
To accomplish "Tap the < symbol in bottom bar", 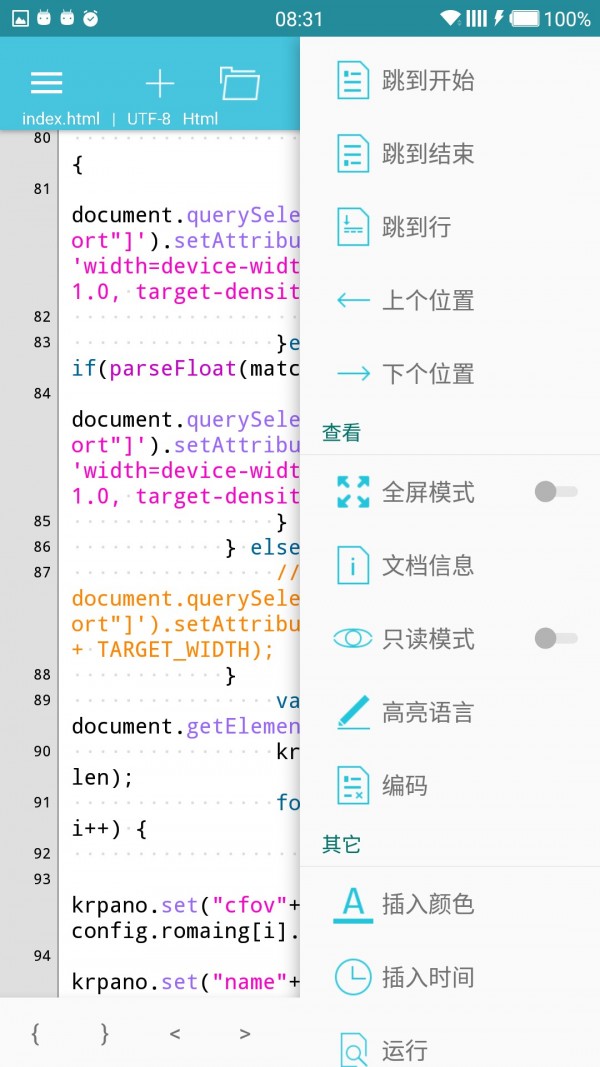I will pos(174,1036).
